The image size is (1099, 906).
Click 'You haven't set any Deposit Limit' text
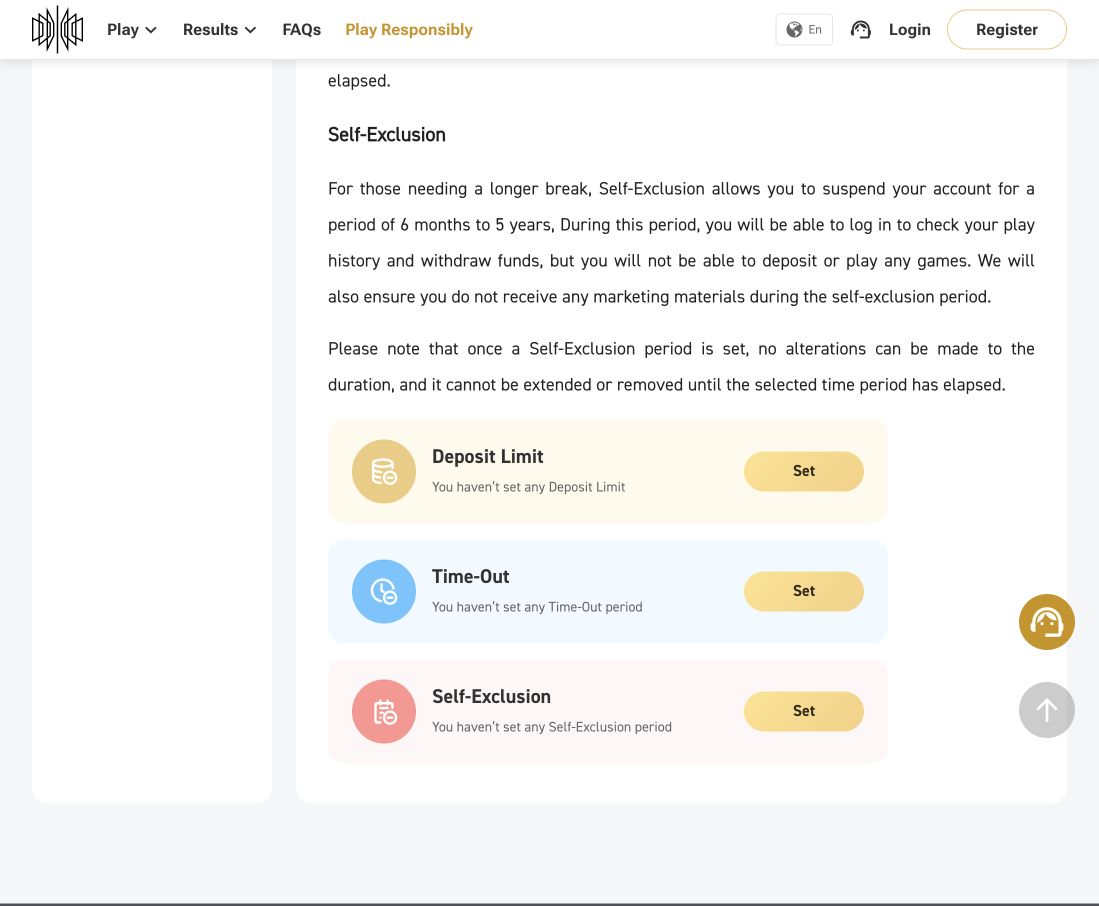point(528,486)
